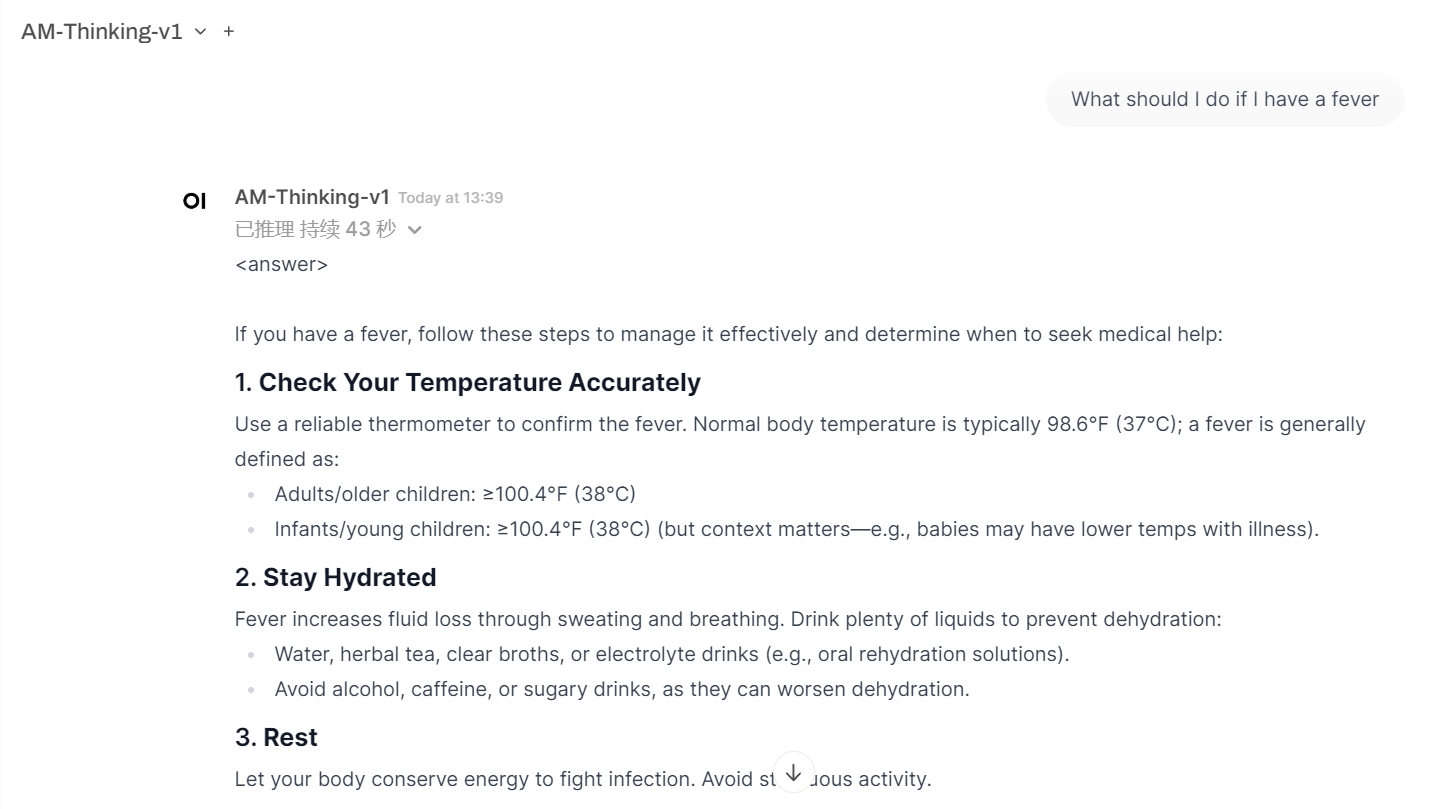
Task: Click the AM-Thinking-v1 name in the response header
Action: click(312, 197)
